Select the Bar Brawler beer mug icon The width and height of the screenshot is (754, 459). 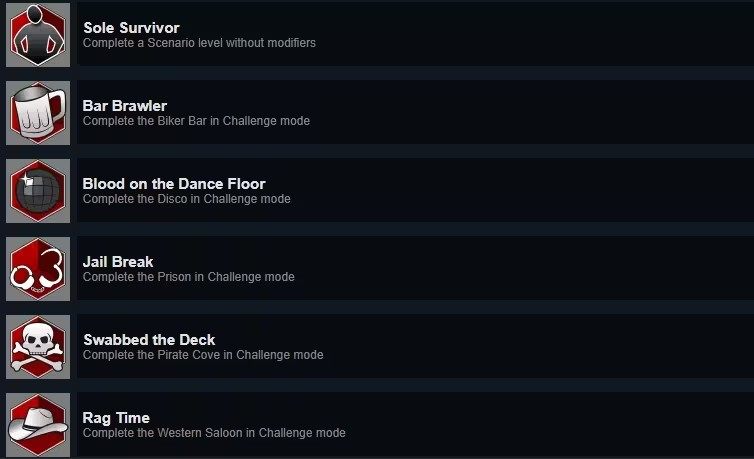tap(38, 112)
